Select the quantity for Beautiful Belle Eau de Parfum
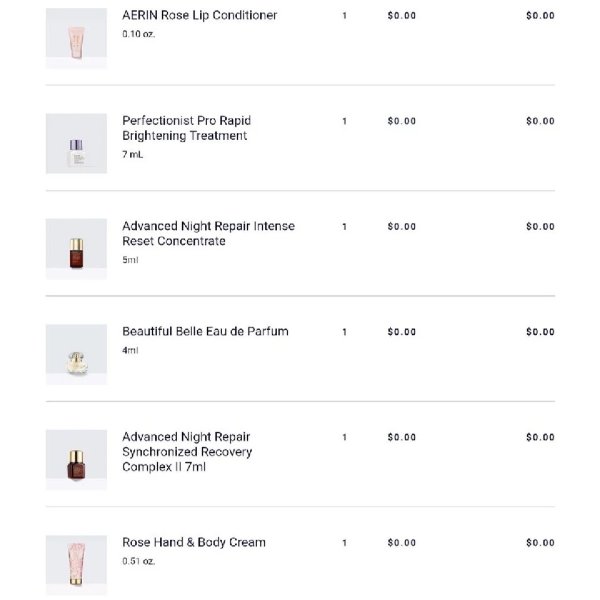 (x=344, y=332)
